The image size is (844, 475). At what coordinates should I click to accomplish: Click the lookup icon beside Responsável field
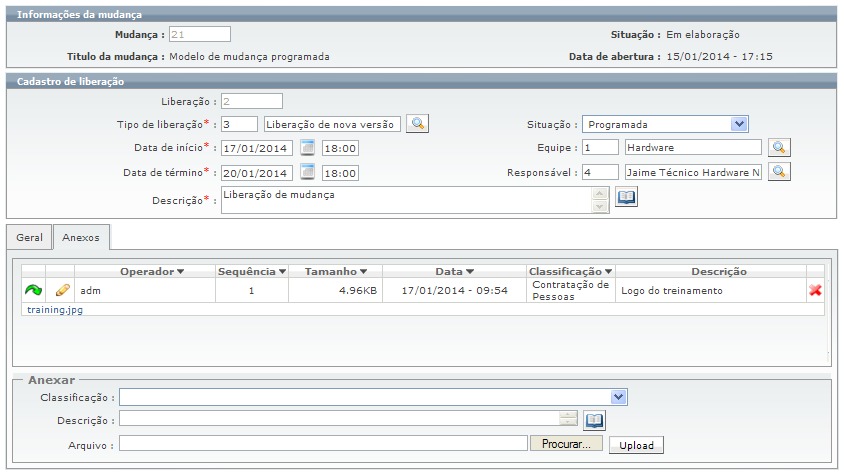click(x=779, y=172)
